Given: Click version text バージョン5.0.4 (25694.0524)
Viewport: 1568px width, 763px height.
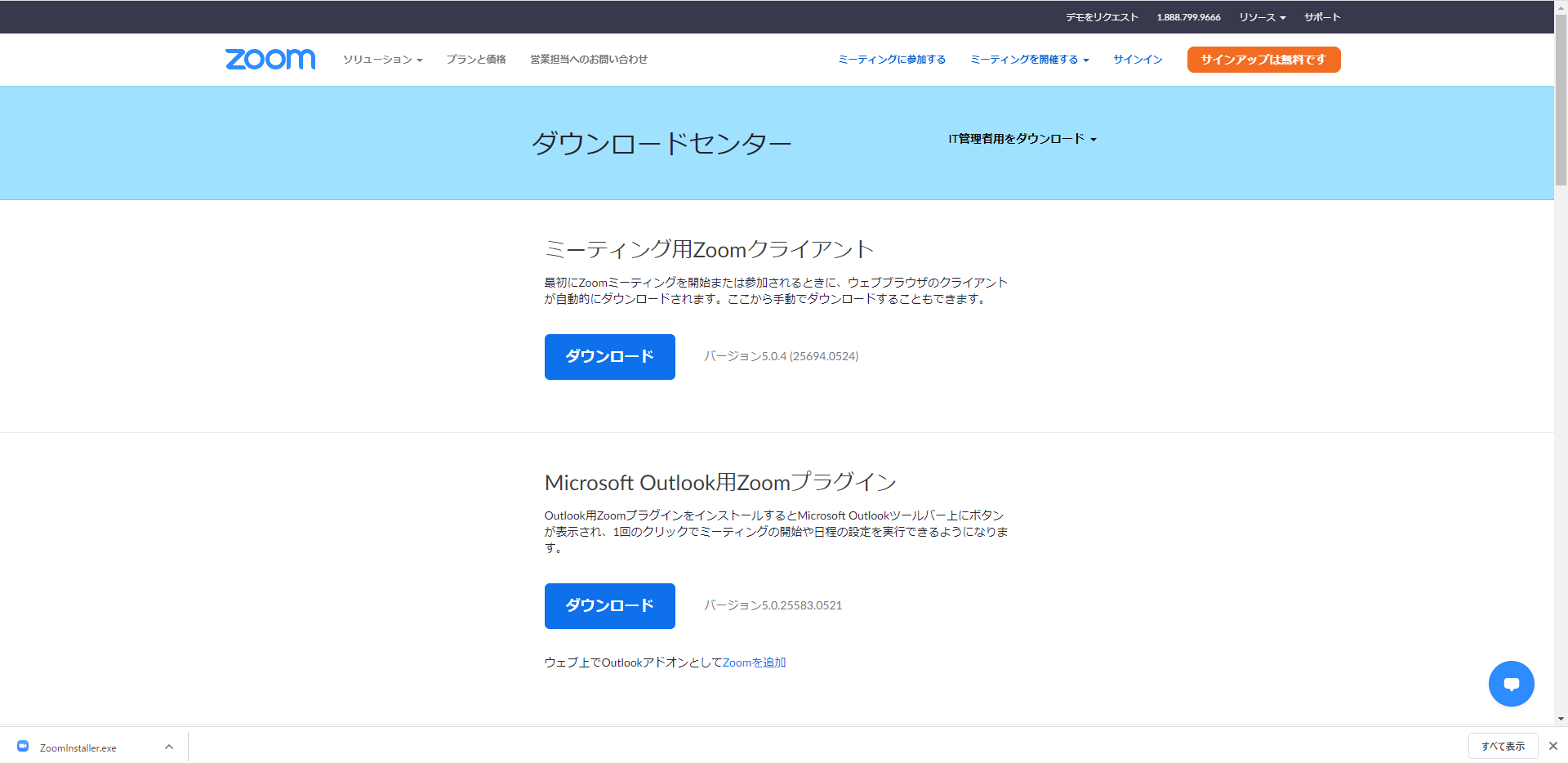Looking at the screenshot, I should [781, 356].
